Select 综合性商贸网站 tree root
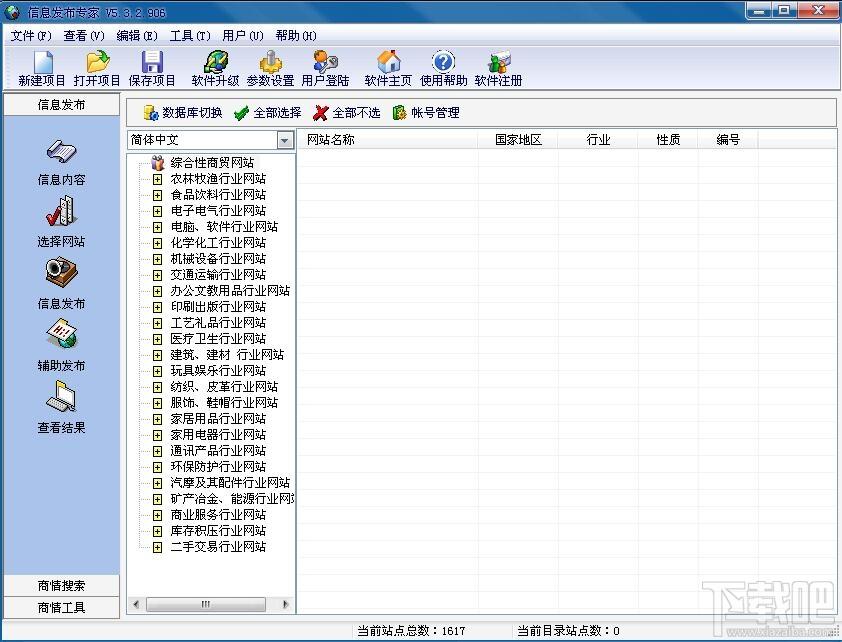 (212, 163)
